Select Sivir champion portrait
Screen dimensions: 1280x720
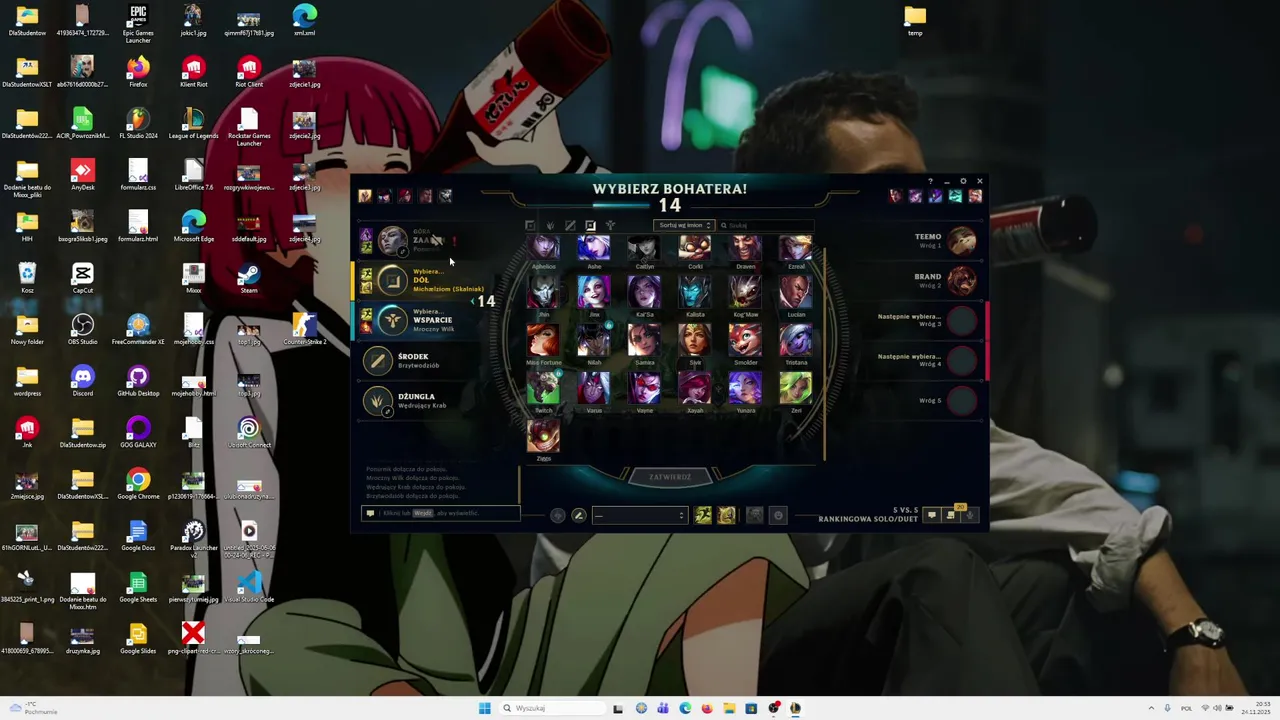click(695, 341)
